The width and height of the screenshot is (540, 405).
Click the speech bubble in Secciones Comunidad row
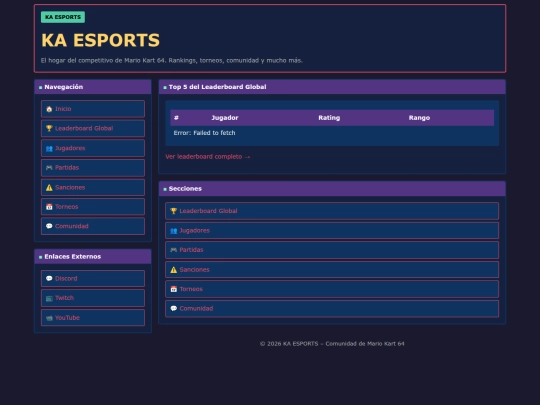(174, 309)
